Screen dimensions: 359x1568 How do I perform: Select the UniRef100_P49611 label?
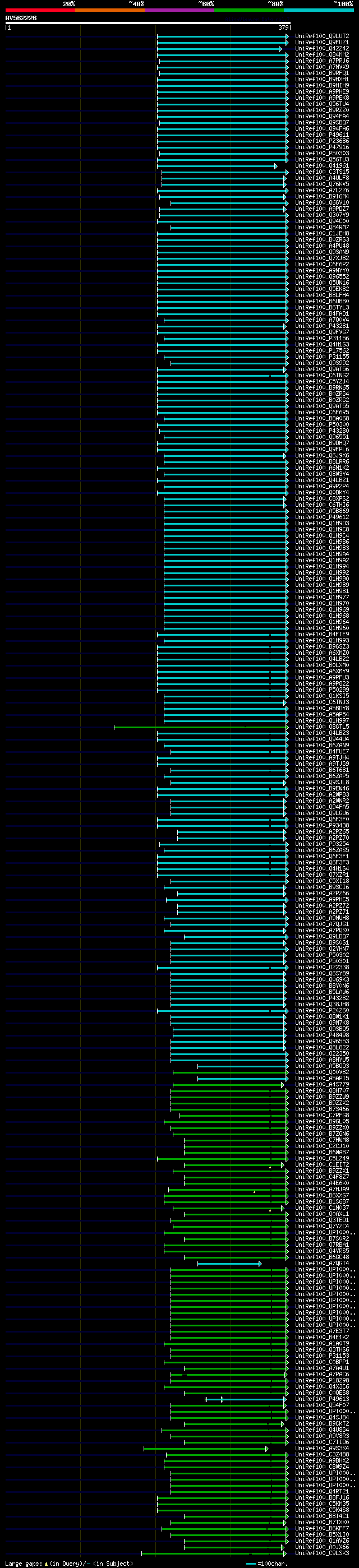323,135
